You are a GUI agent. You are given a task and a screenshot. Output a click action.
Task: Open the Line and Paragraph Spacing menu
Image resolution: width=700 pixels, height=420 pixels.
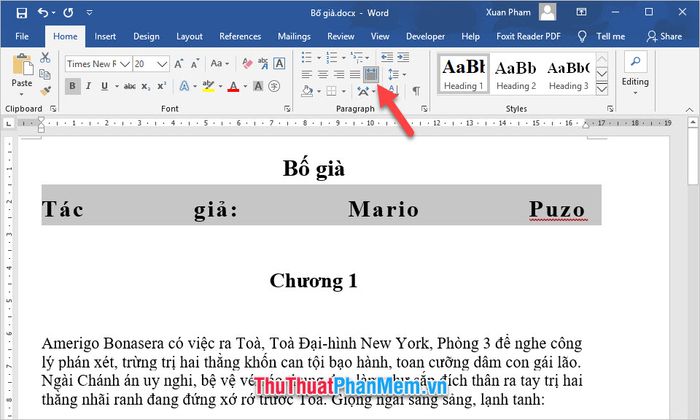[x=396, y=74]
